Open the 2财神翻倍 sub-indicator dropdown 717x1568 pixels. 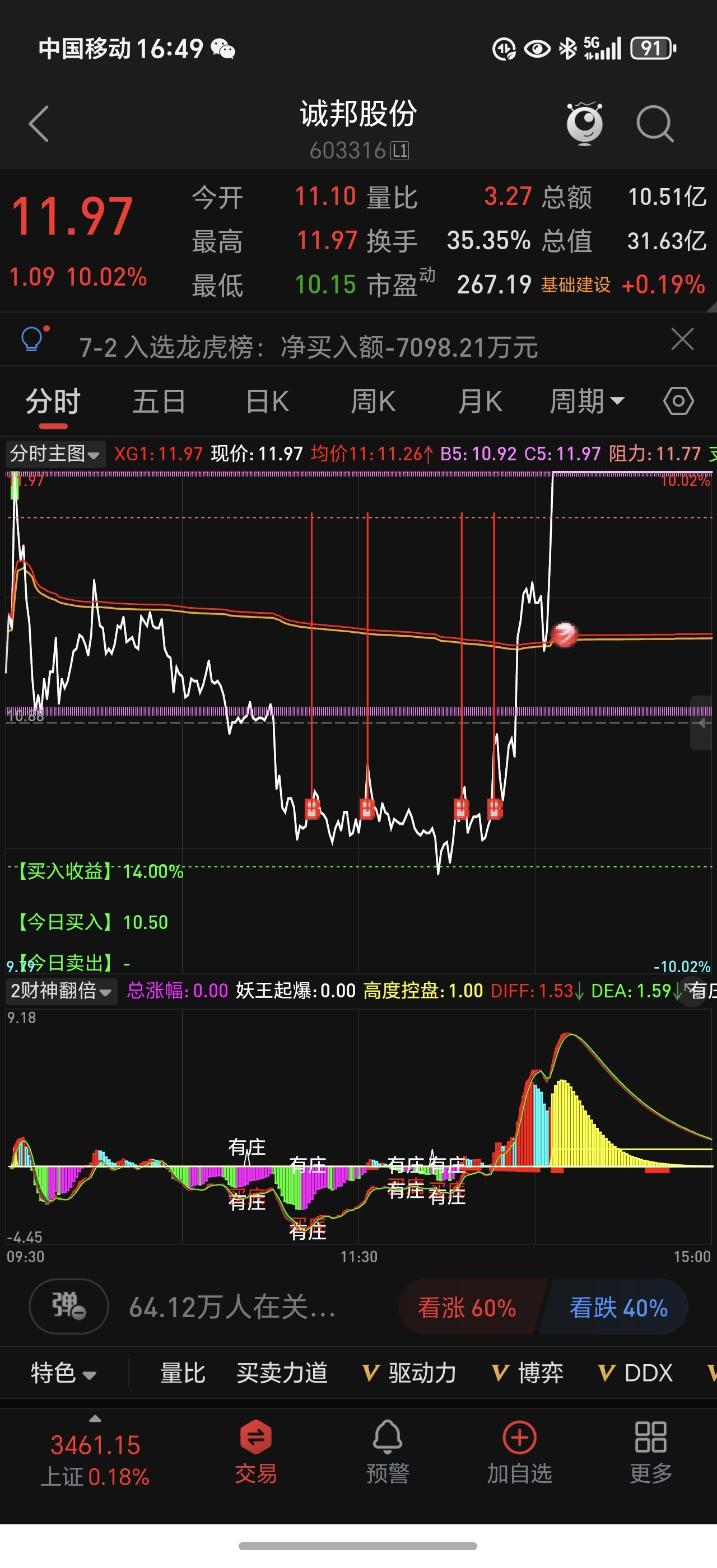coord(62,991)
